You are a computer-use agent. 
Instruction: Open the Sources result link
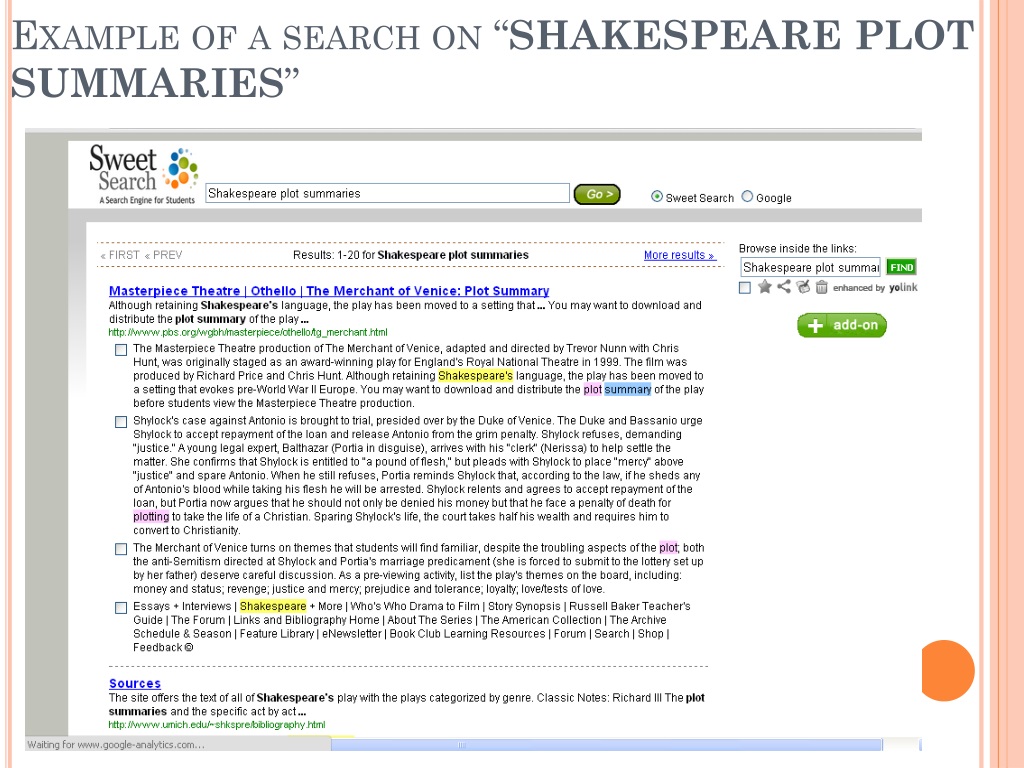click(135, 683)
